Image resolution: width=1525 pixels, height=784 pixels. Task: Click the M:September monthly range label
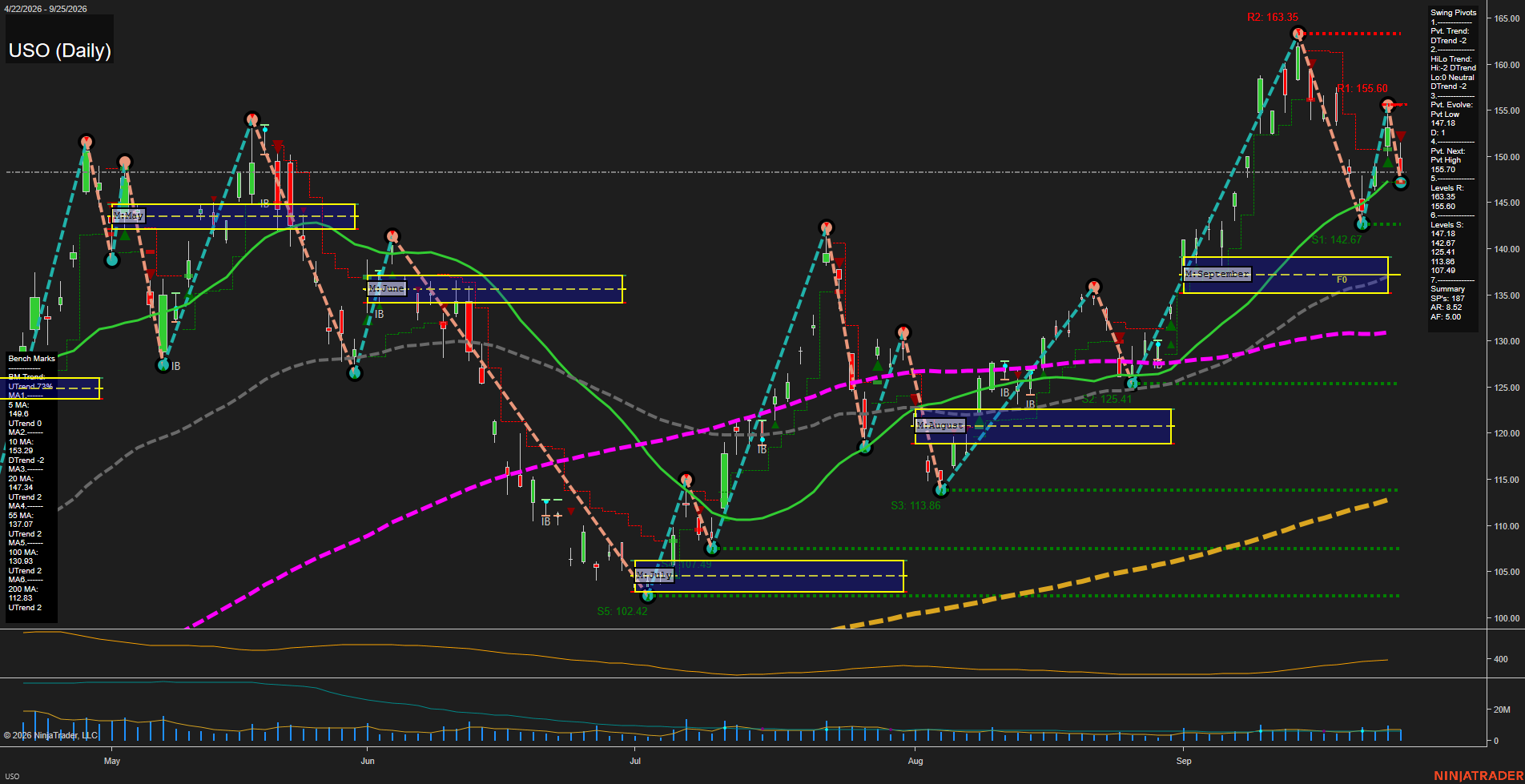pyautogui.click(x=1217, y=274)
